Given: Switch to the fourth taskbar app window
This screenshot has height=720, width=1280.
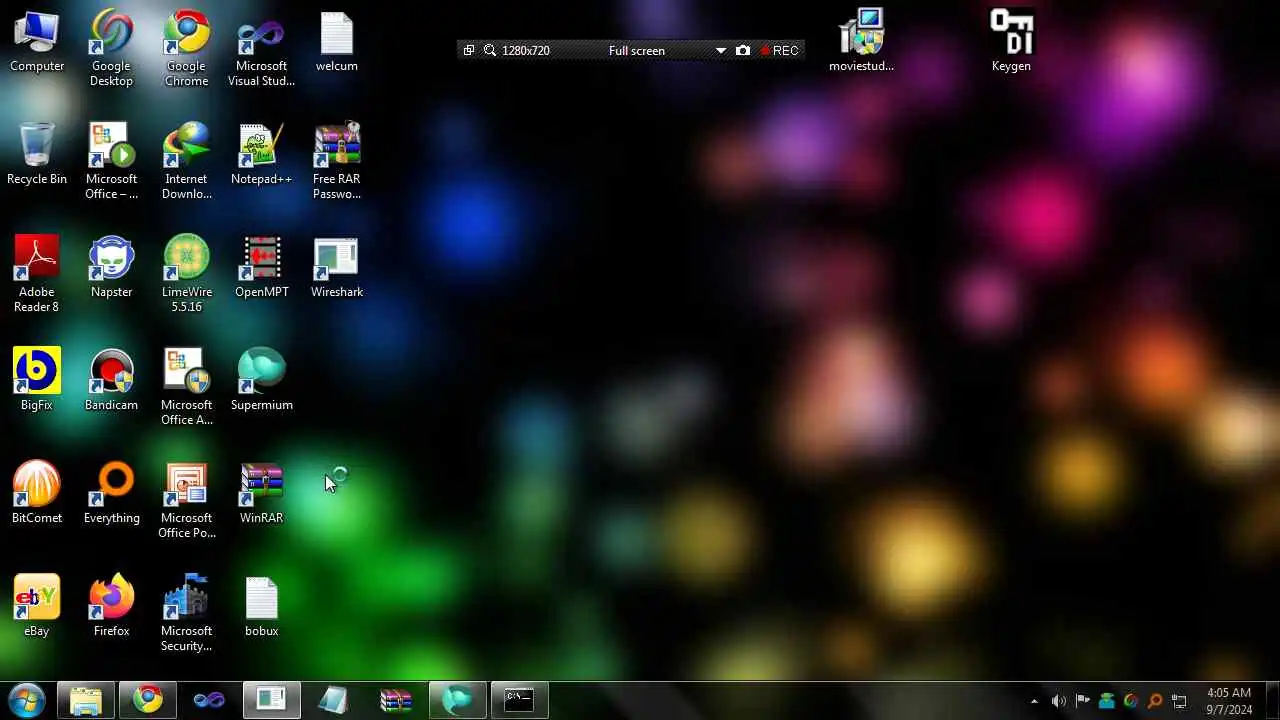Looking at the screenshot, I should [x=271, y=700].
